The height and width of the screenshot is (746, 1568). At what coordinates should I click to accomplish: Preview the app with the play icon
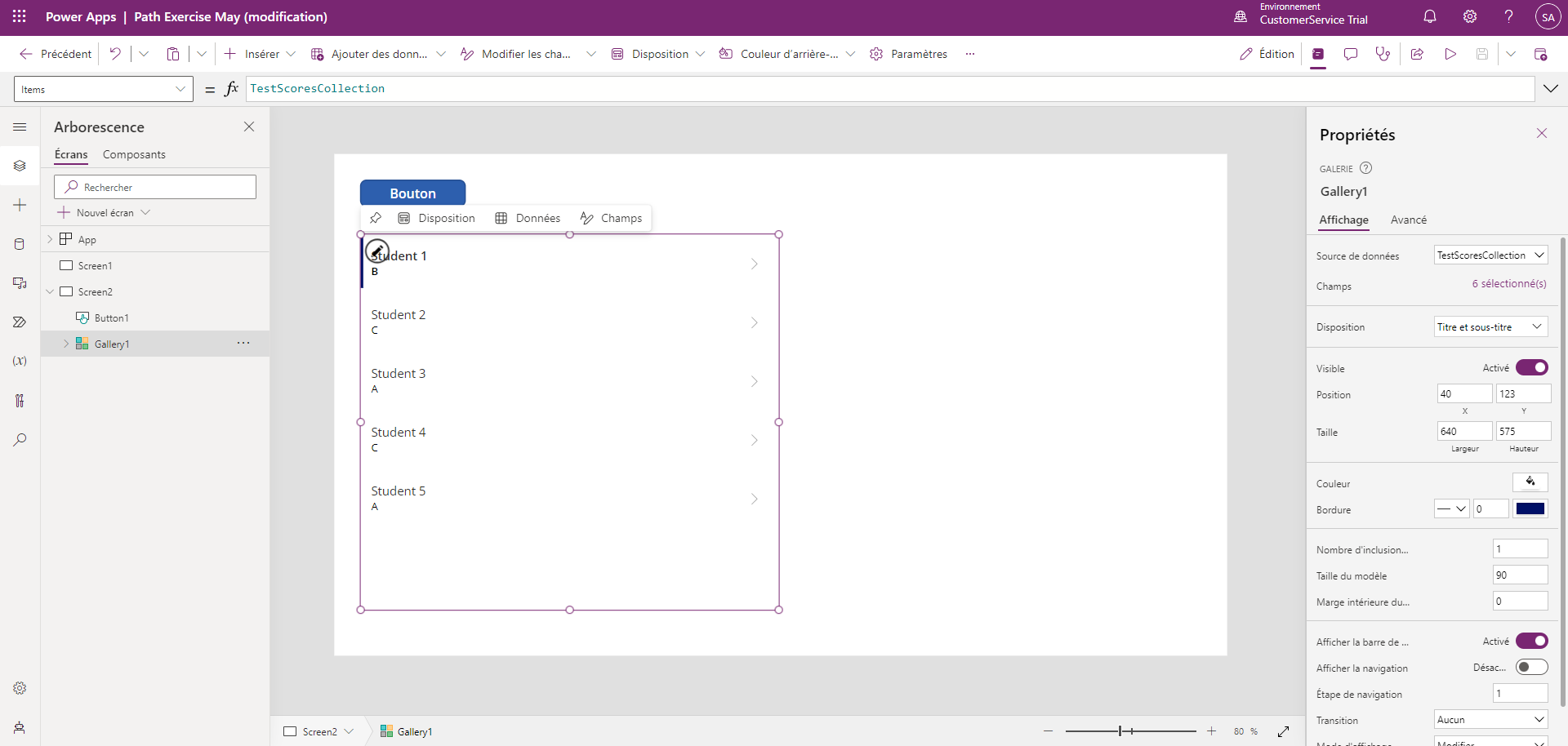[1450, 54]
